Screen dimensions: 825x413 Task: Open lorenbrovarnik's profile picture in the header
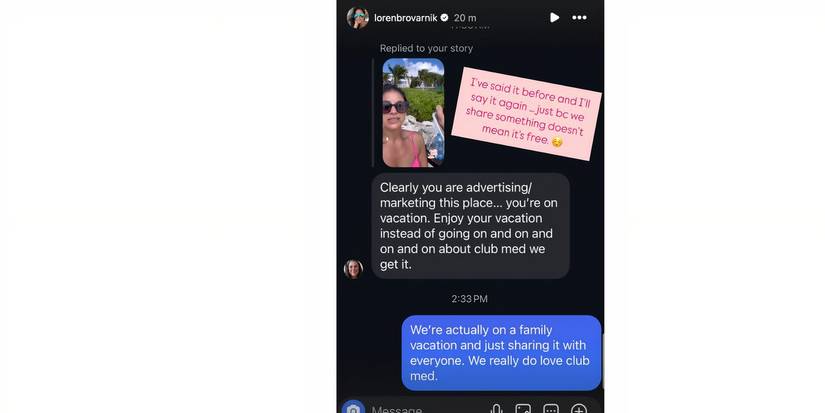coord(357,17)
